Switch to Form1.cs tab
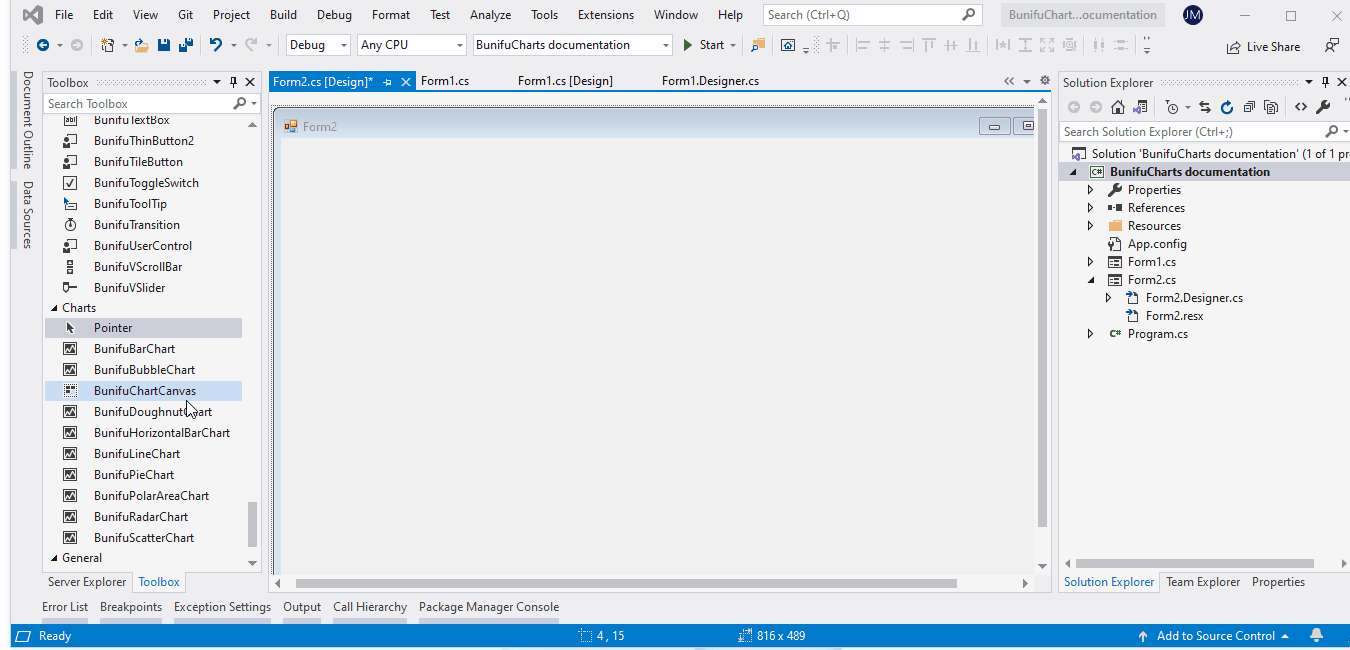The height and width of the screenshot is (650, 1350). (445, 81)
